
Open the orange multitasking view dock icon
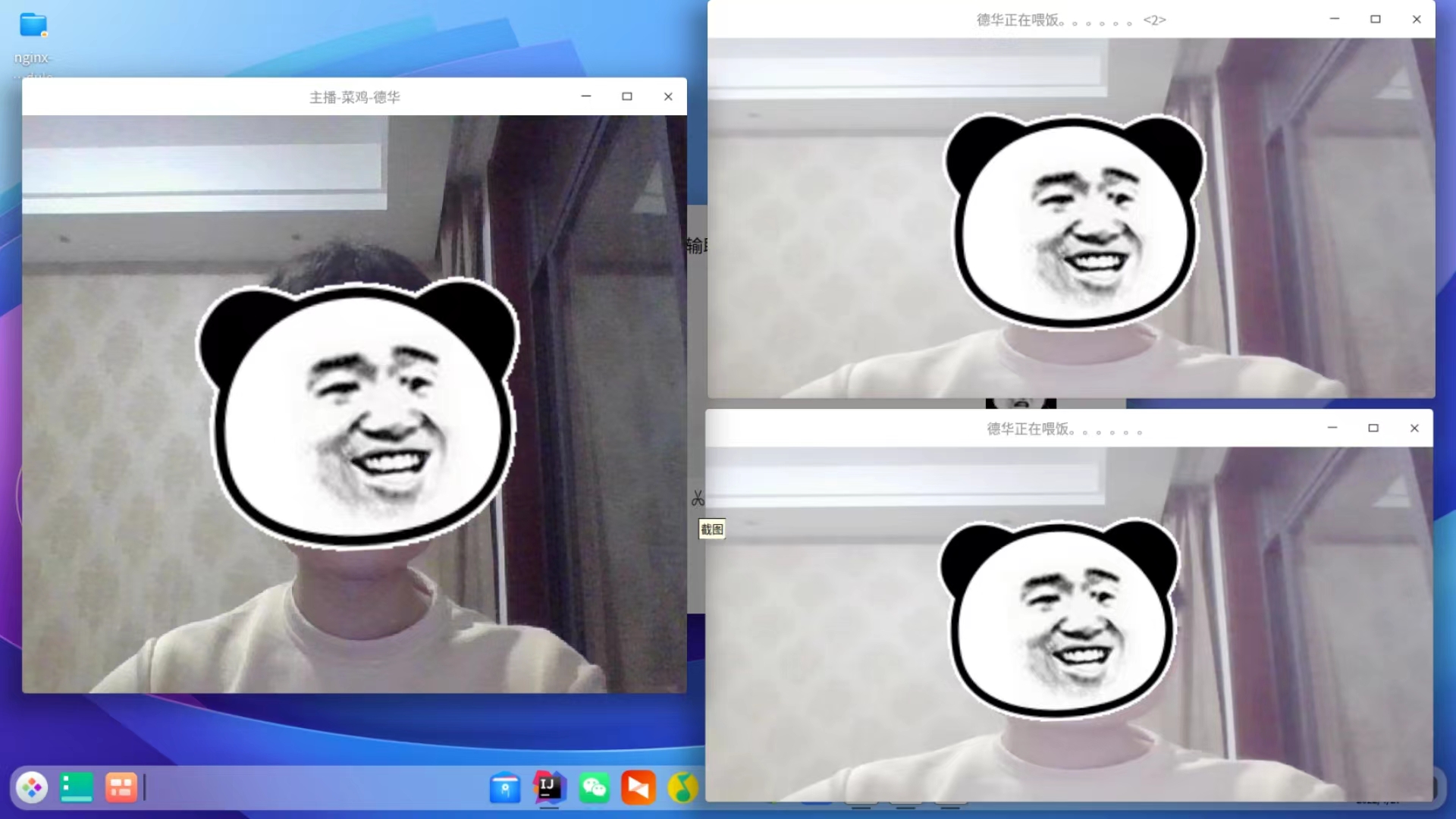point(121,788)
